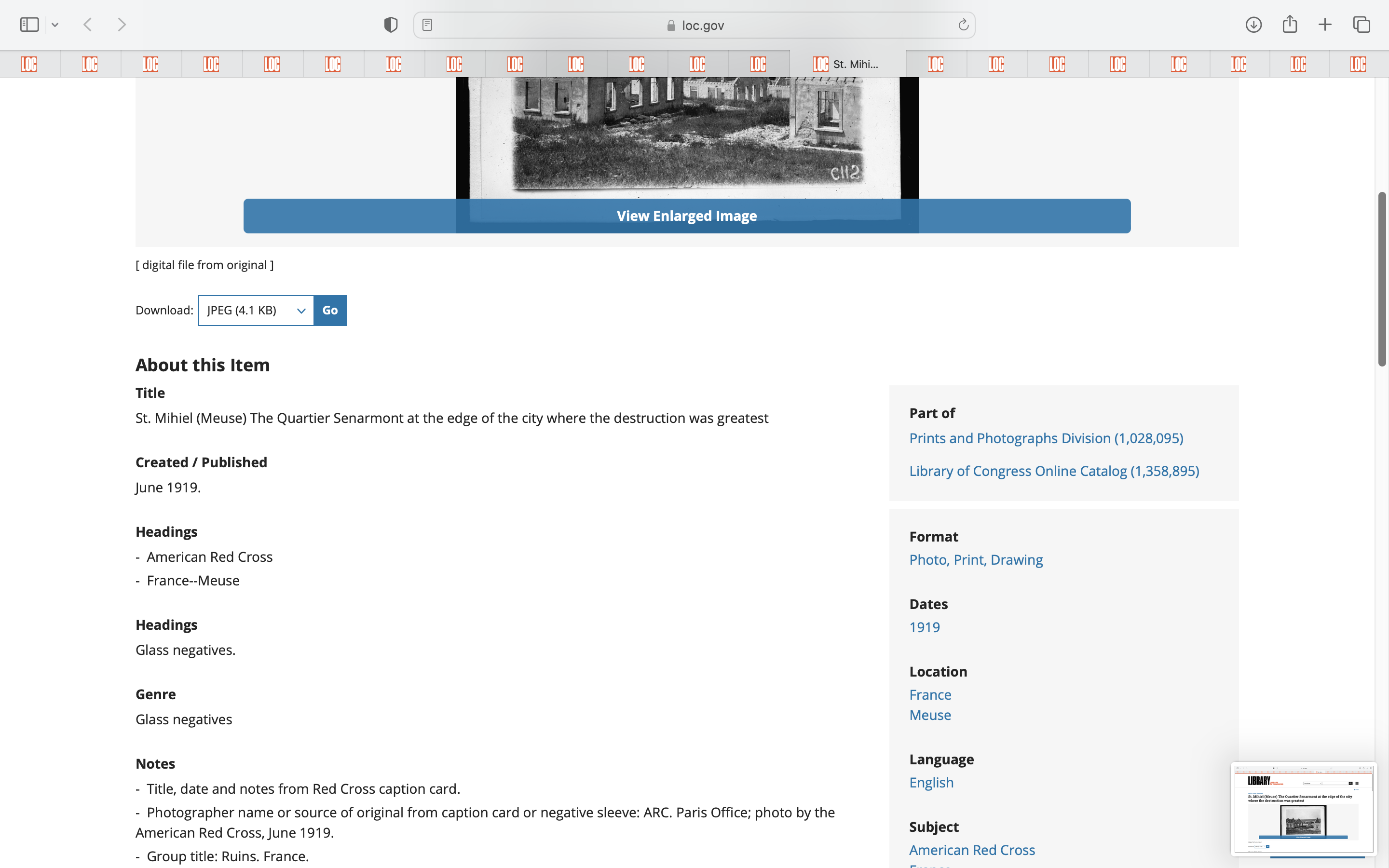Image resolution: width=1389 pixels, height=868 pixels.
Task: Click the Share icon in toolbar
Action: [1290, 25]
